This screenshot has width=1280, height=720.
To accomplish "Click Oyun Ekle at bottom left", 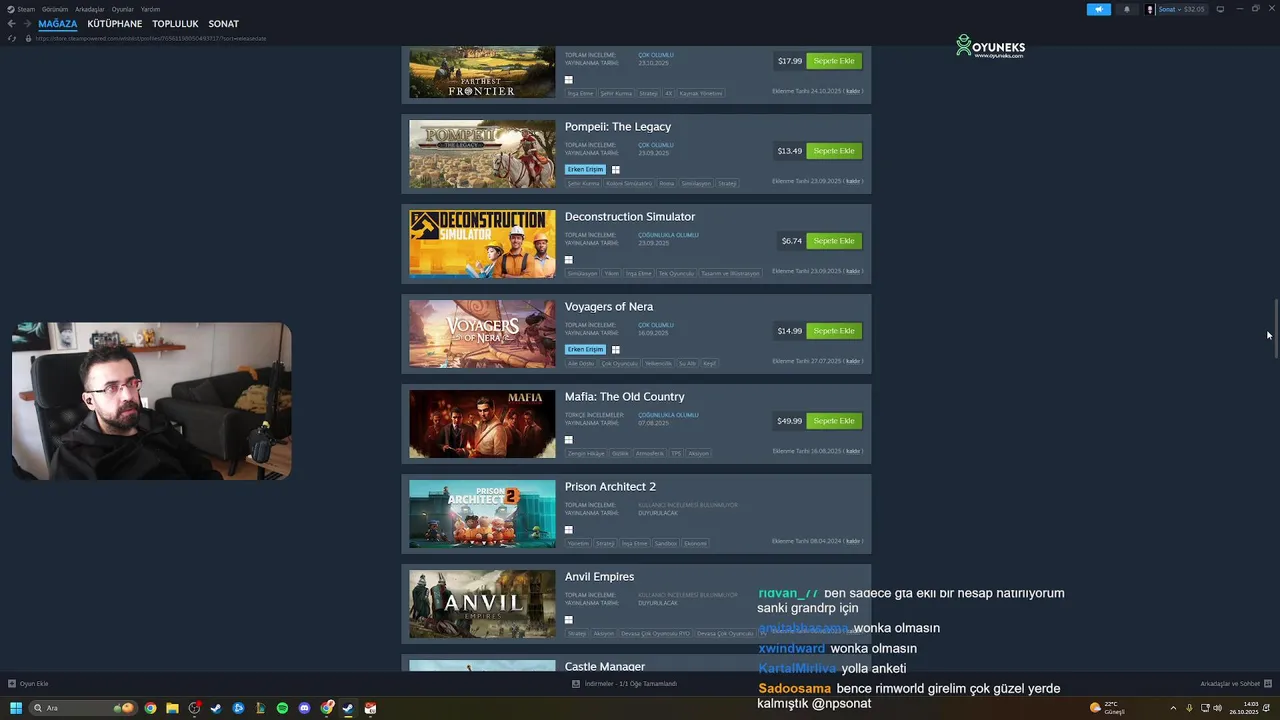I will tap(29, 684).
